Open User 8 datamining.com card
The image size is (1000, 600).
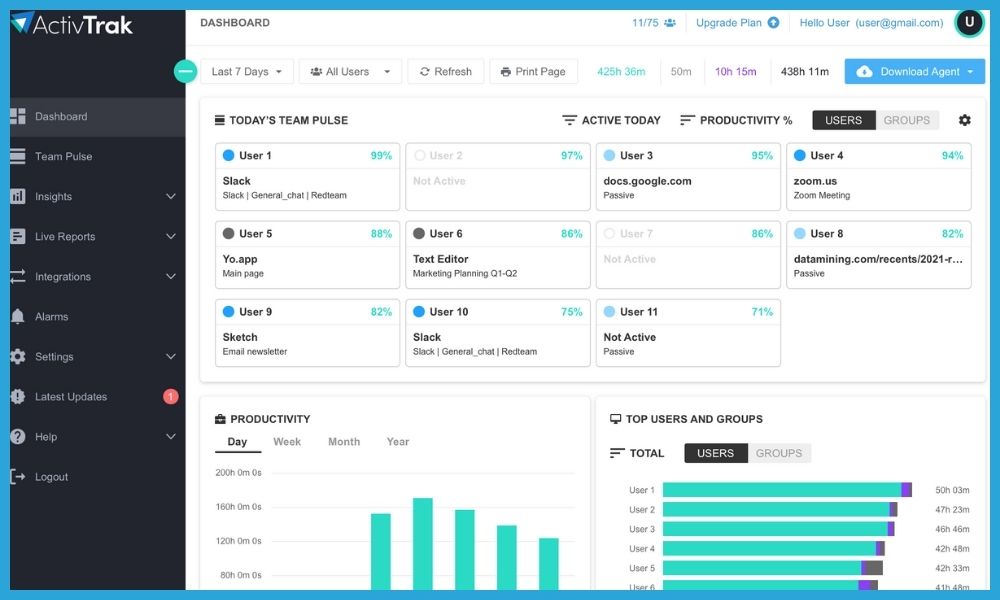point(879,255)
